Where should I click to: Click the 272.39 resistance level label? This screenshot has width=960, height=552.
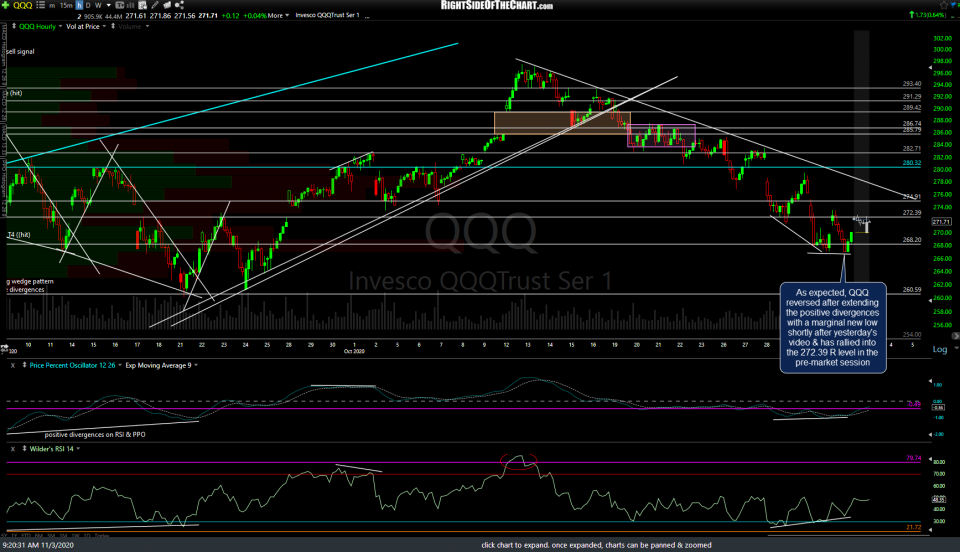click(912, 213)
